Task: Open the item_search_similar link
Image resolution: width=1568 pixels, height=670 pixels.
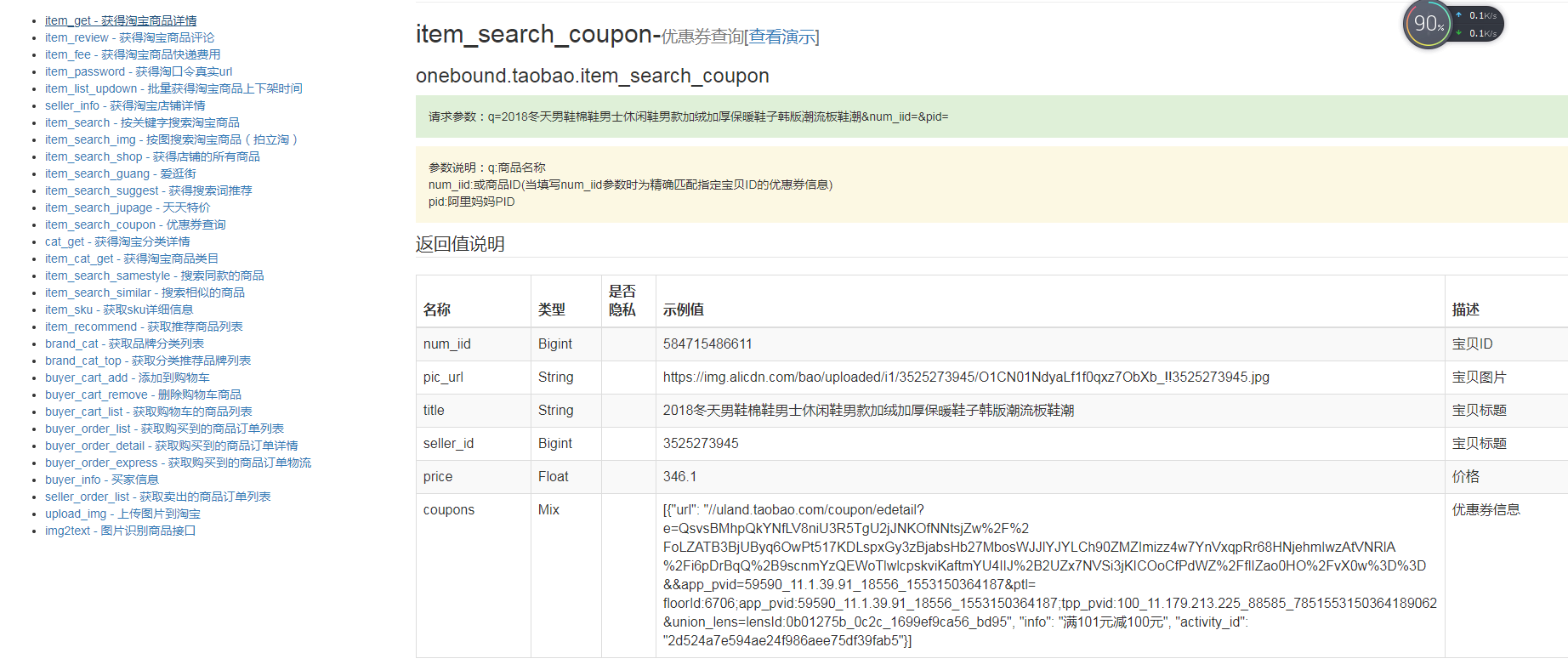Action: click(x=145, y=292)
